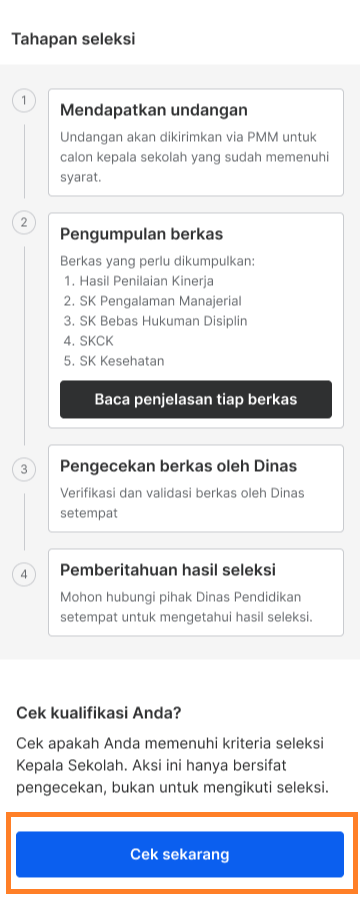Select step 4 circle indicator
The width and height of the screenshot is (360, 900).
(x=24, y=574)
